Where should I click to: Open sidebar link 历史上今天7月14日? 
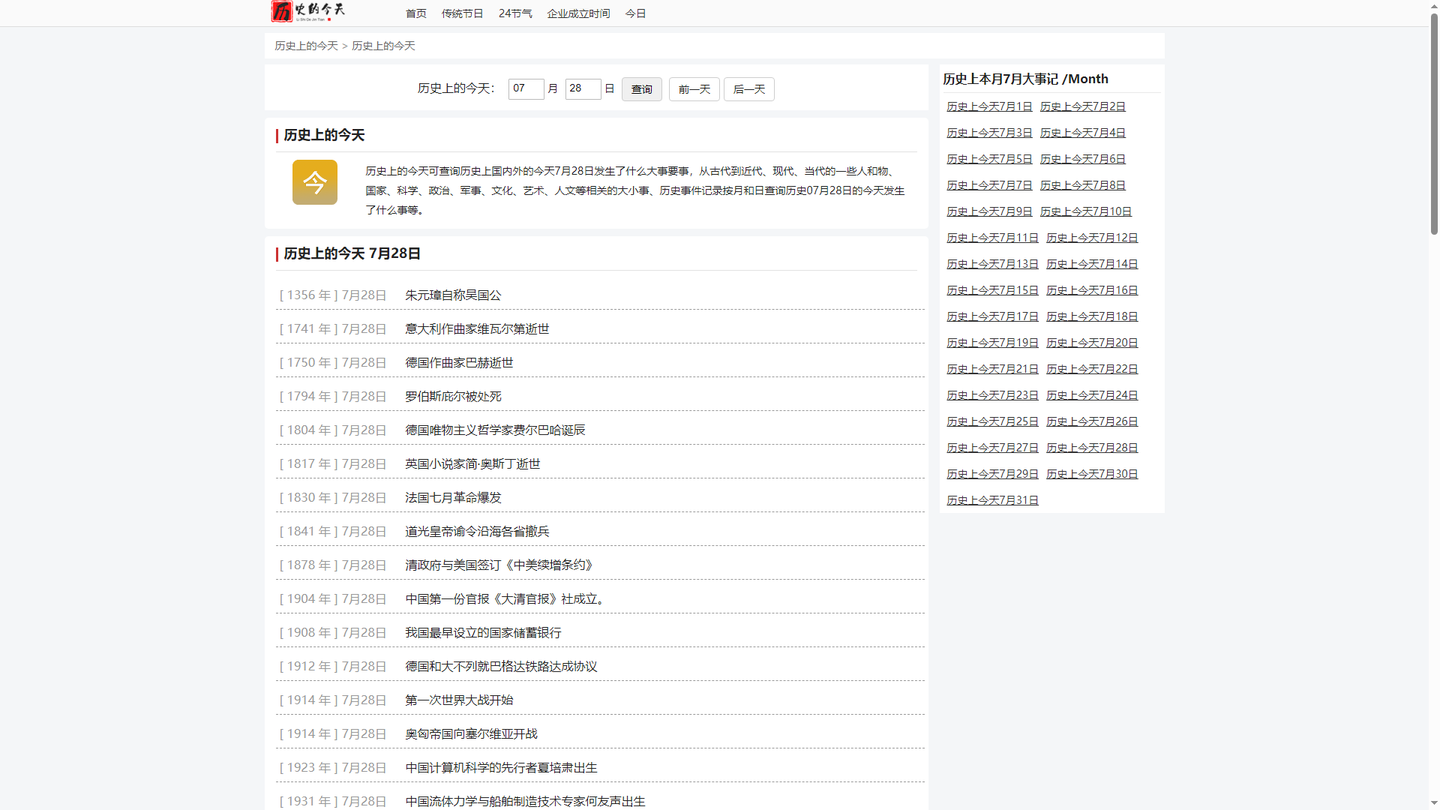pyautogui.click(x=1092, y=264)
